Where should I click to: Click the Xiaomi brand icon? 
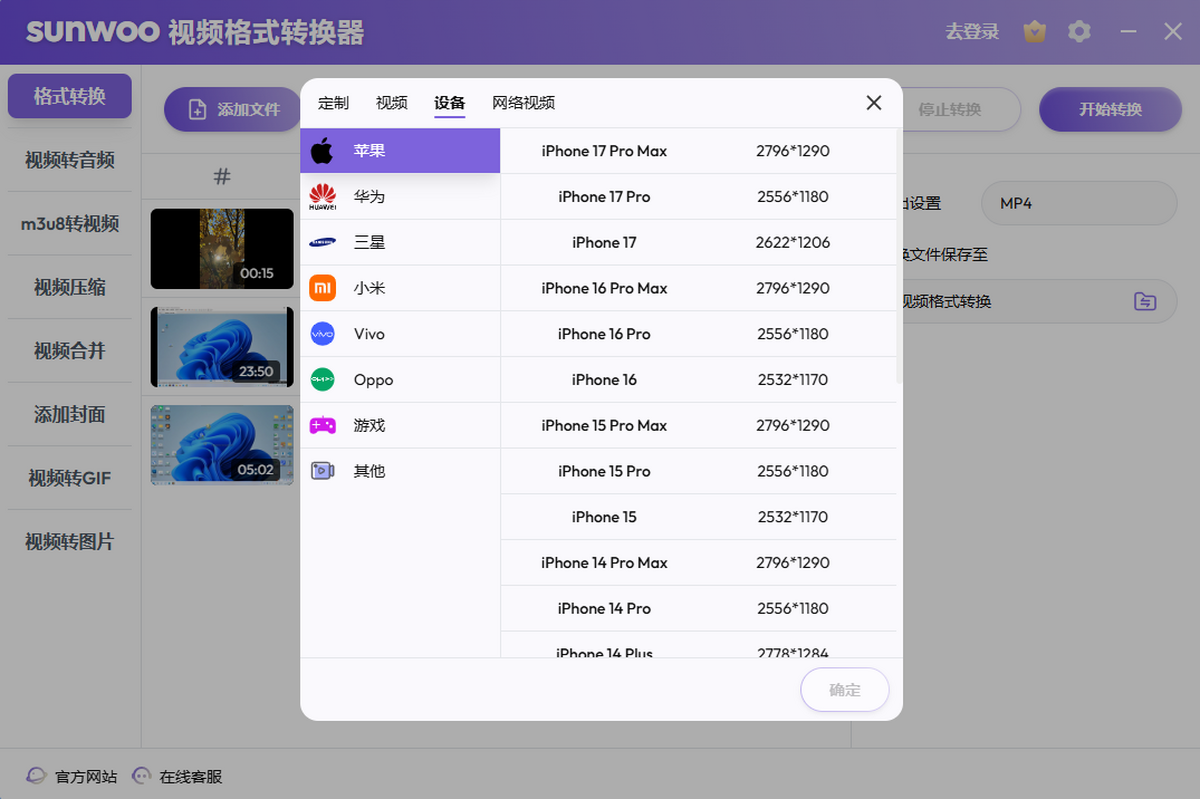coord(322,288)
